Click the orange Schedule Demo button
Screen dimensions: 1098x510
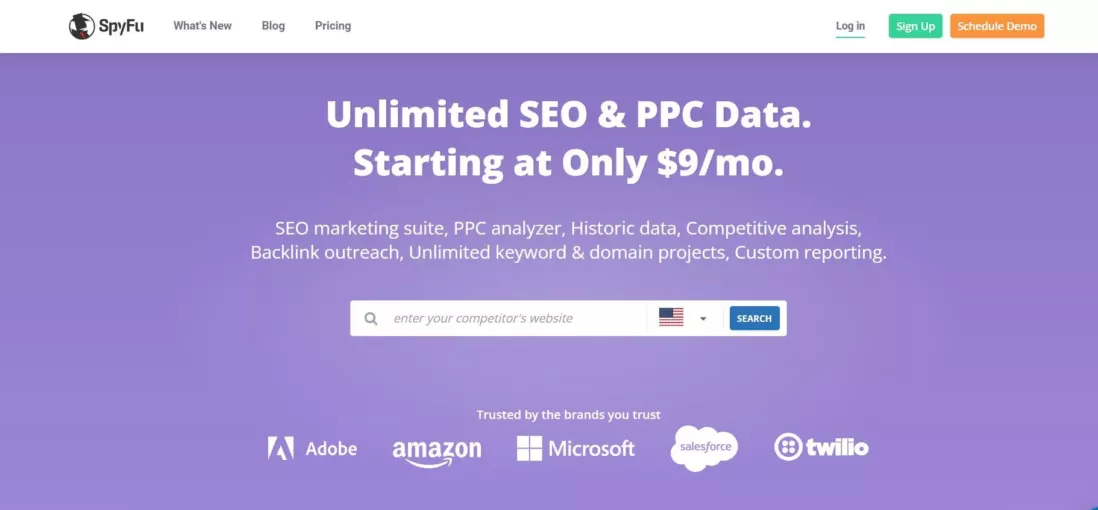pyautogui.click(x=996, y=26)
